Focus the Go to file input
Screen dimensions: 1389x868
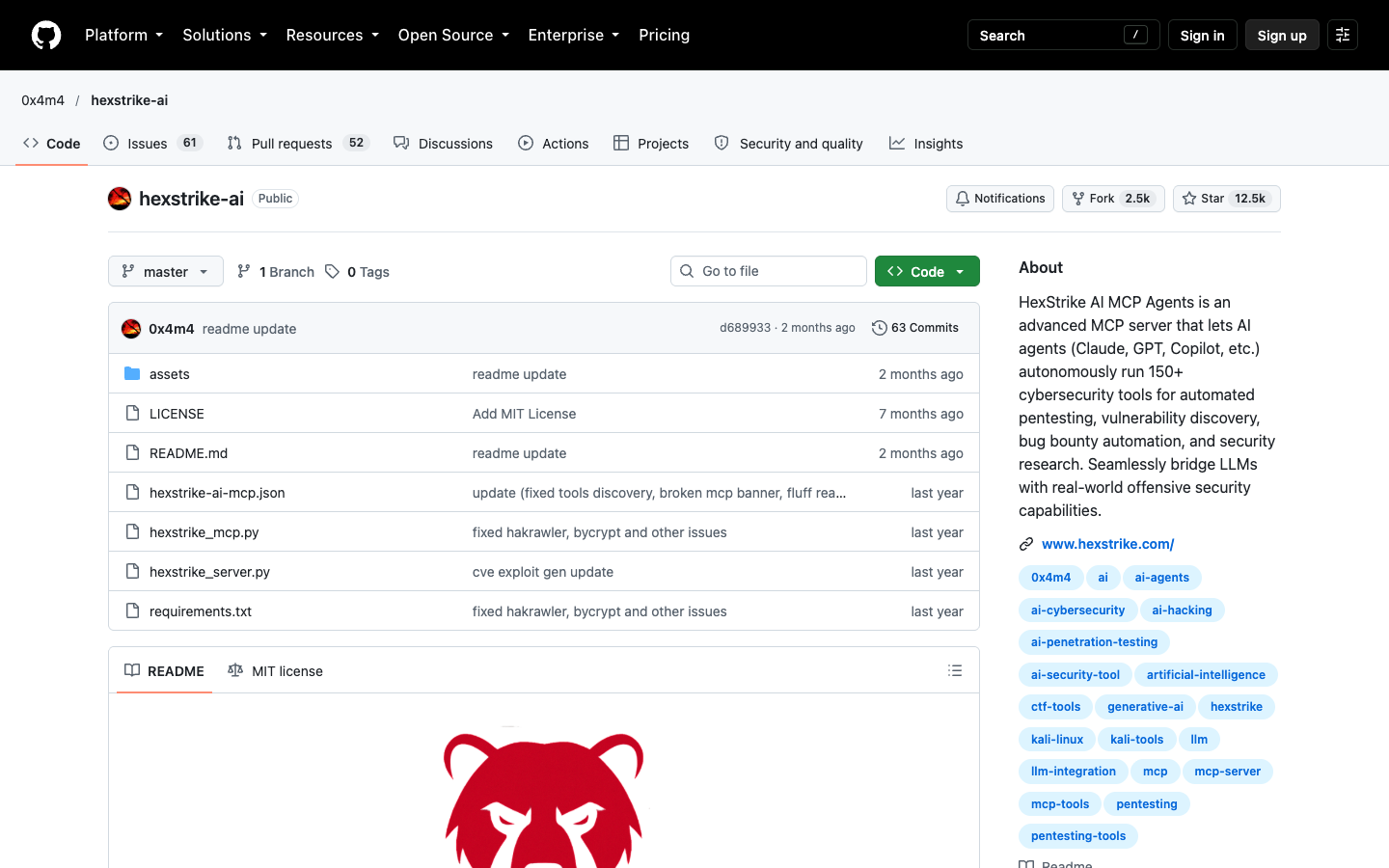[x=768, y=271]
